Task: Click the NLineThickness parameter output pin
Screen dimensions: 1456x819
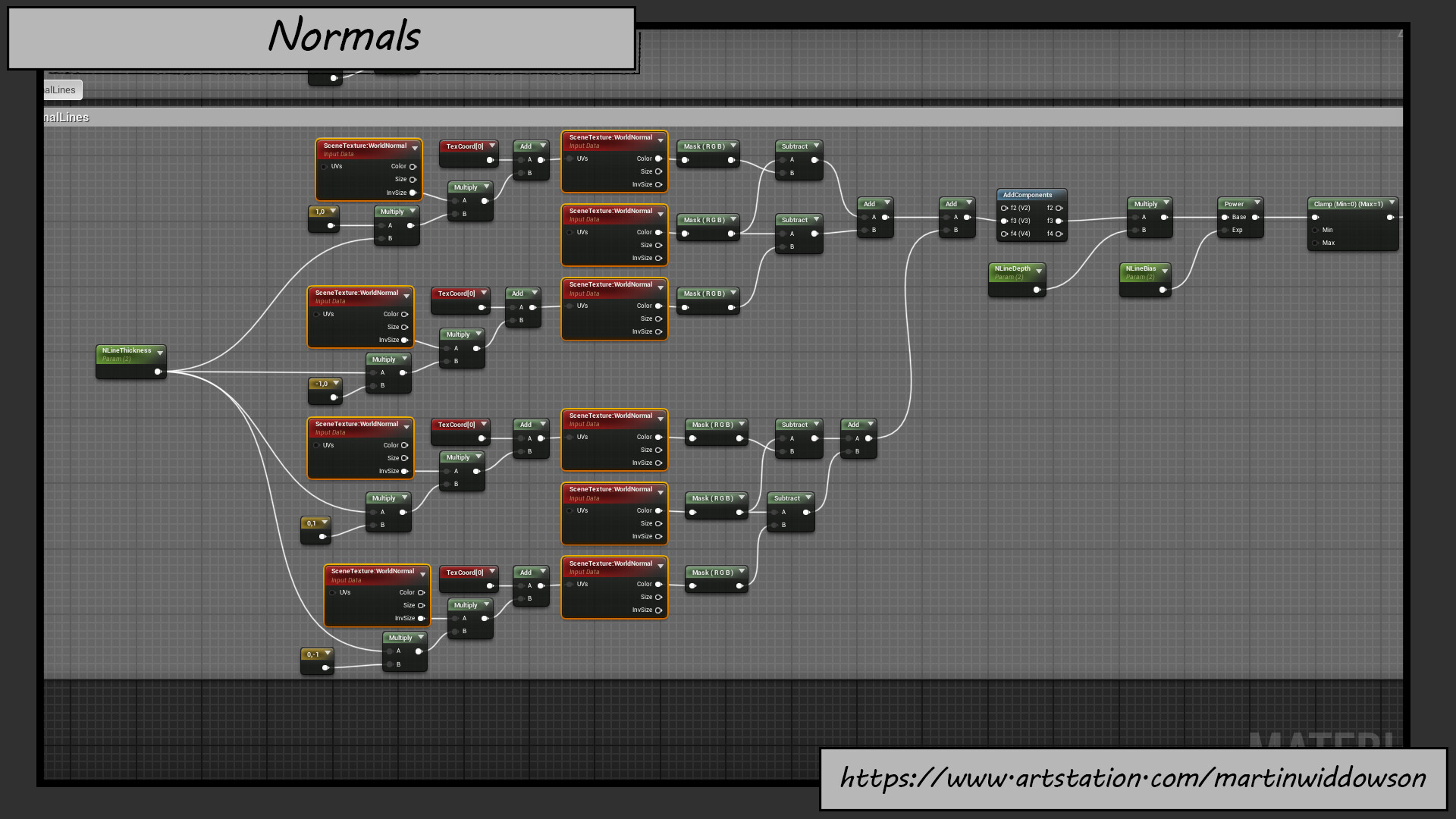Action: (158, 372)
